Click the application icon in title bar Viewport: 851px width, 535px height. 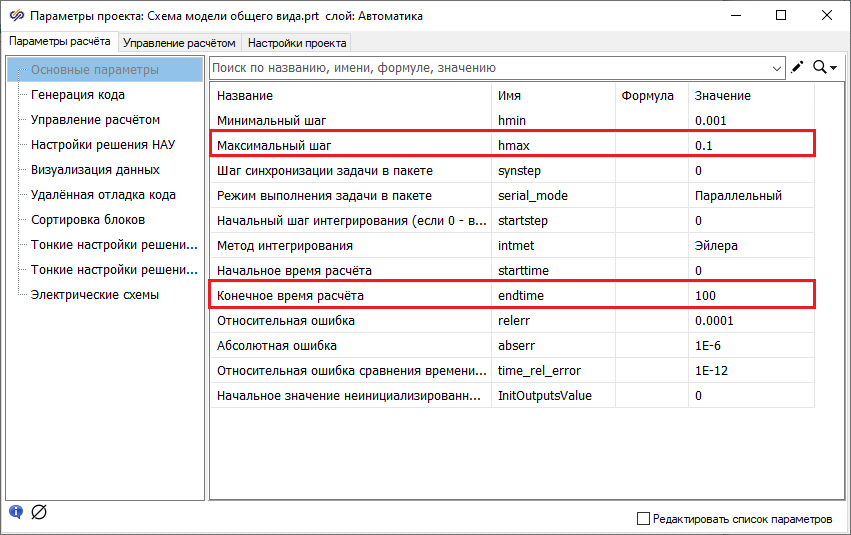point(16,16)
